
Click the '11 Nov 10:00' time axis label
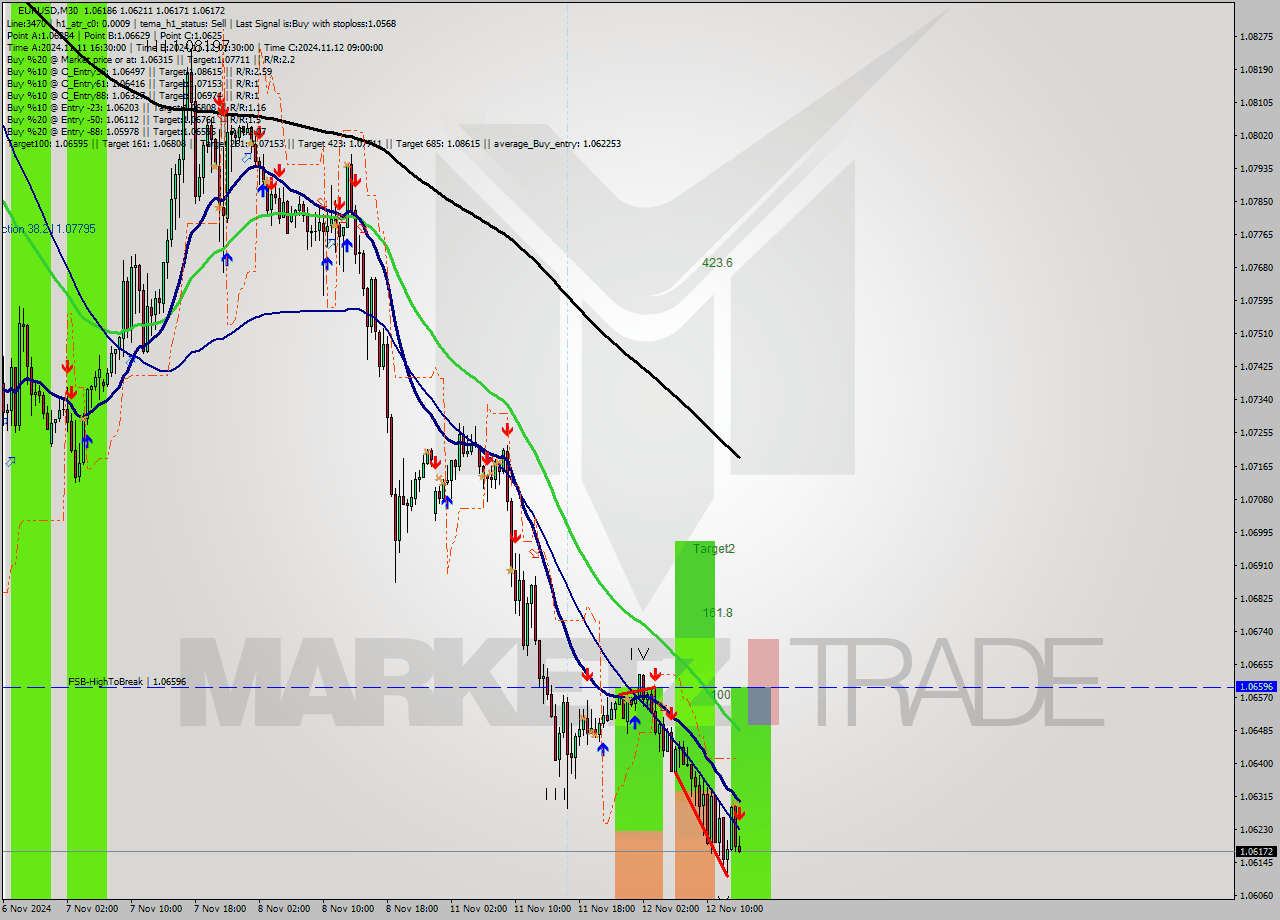tap(542, 909)
